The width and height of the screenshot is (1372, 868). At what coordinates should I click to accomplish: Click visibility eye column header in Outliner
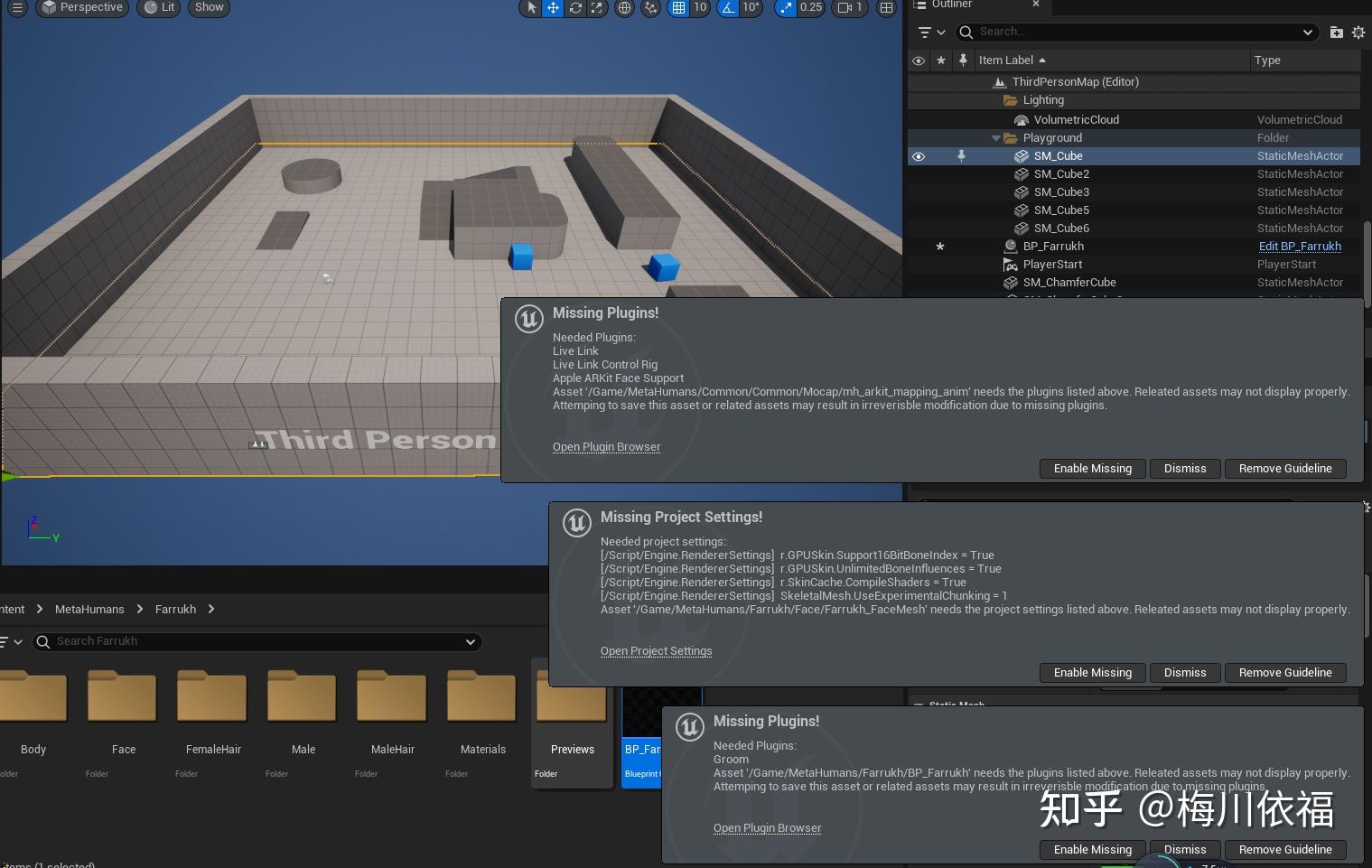[919, 61]
